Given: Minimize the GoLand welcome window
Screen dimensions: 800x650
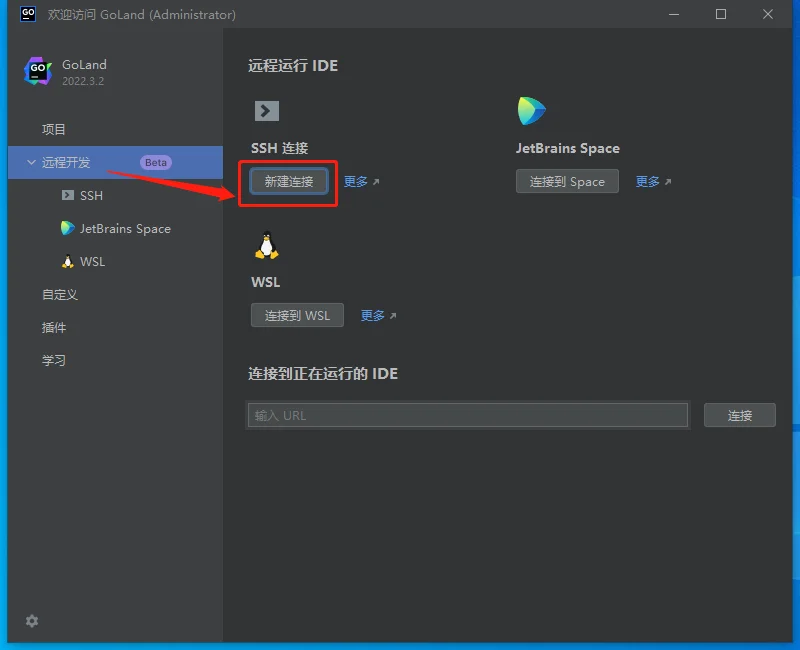Looking at the screenshot, I should (x=673, y=14).
